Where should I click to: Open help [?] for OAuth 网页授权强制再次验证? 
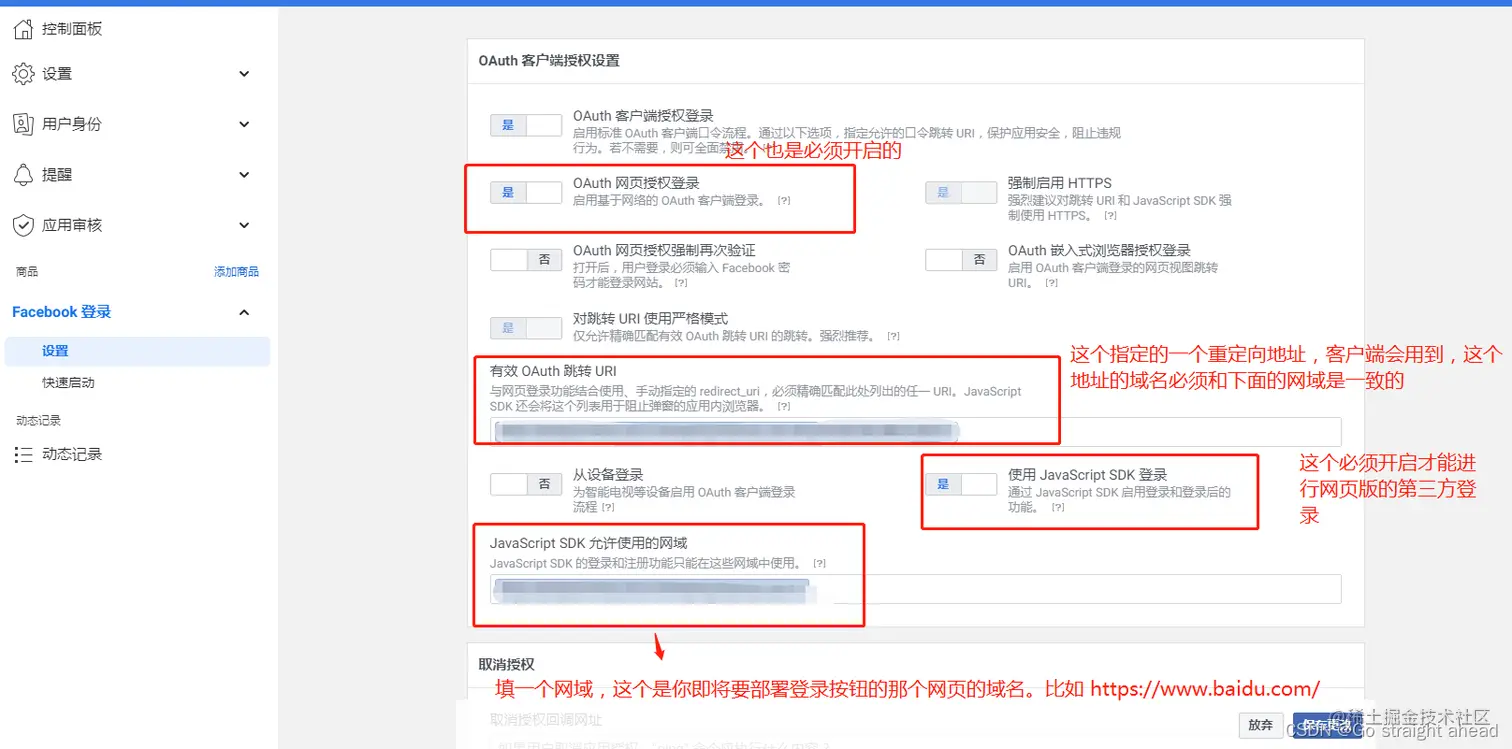[x=680, y=284]
